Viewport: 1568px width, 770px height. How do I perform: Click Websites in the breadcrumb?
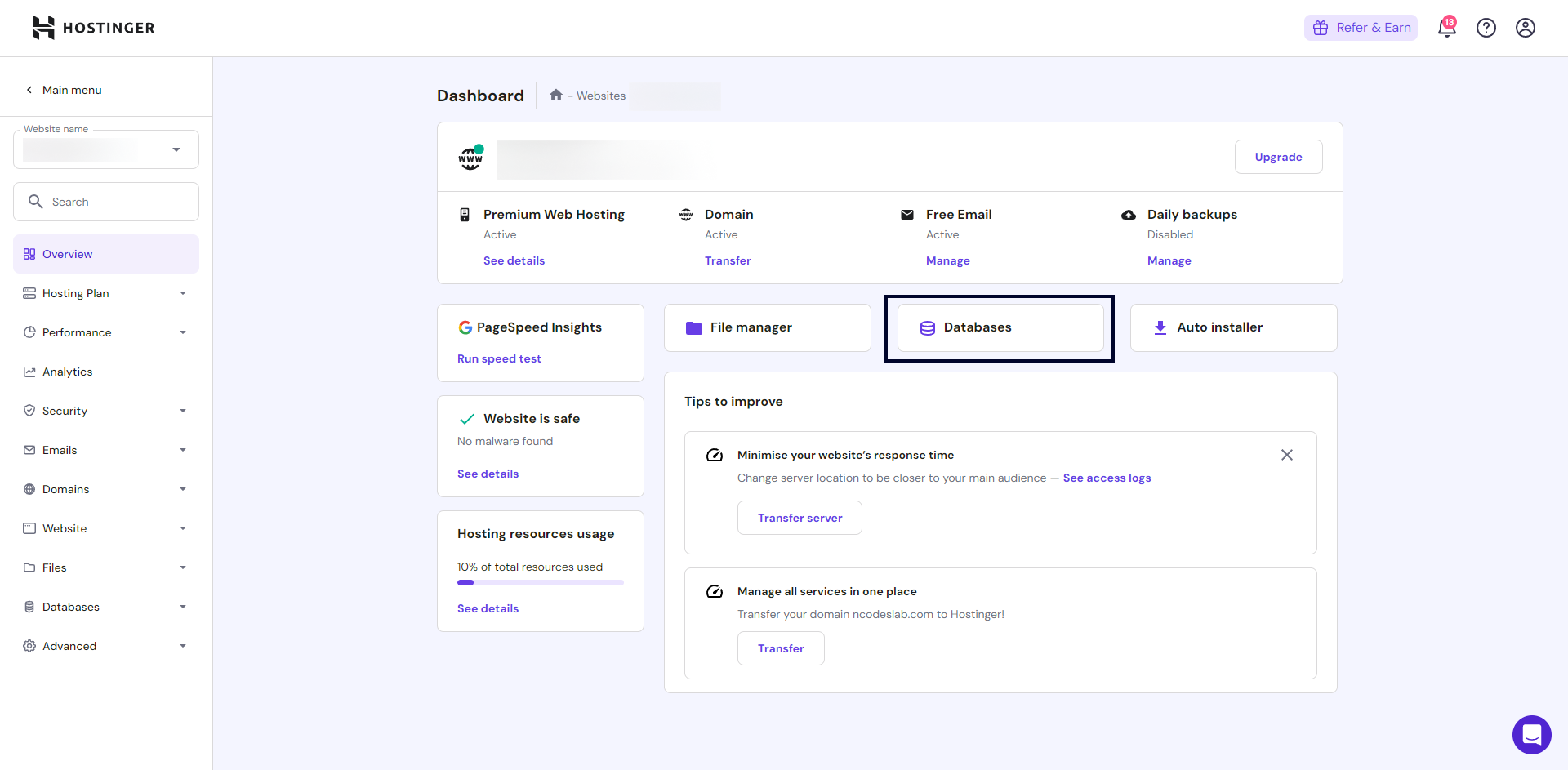coord(601,96)
